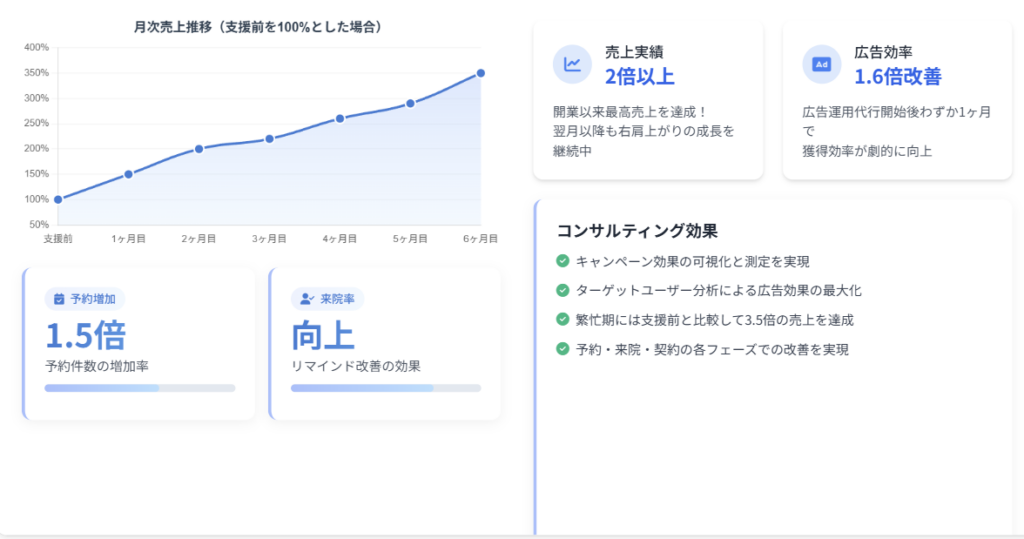Viewport: 1024px width, 539px height.
Task: Click the 1.6倍改善 ad efficiency value
Action: [897, 77]
